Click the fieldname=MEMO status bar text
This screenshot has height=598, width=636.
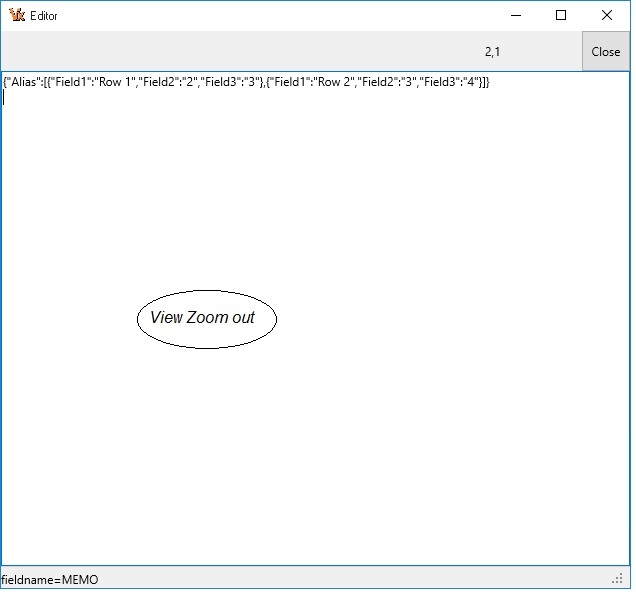[x=49, y=579]
